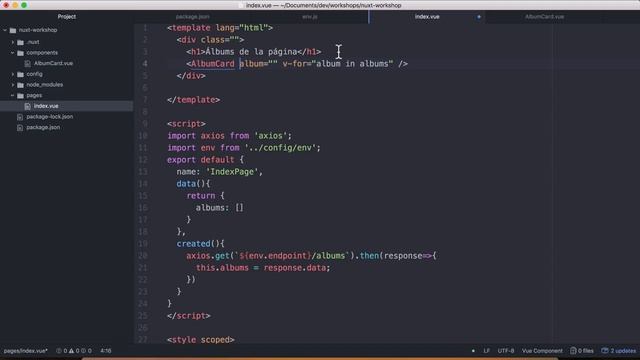Click the components folder icon

pos(20,53)
